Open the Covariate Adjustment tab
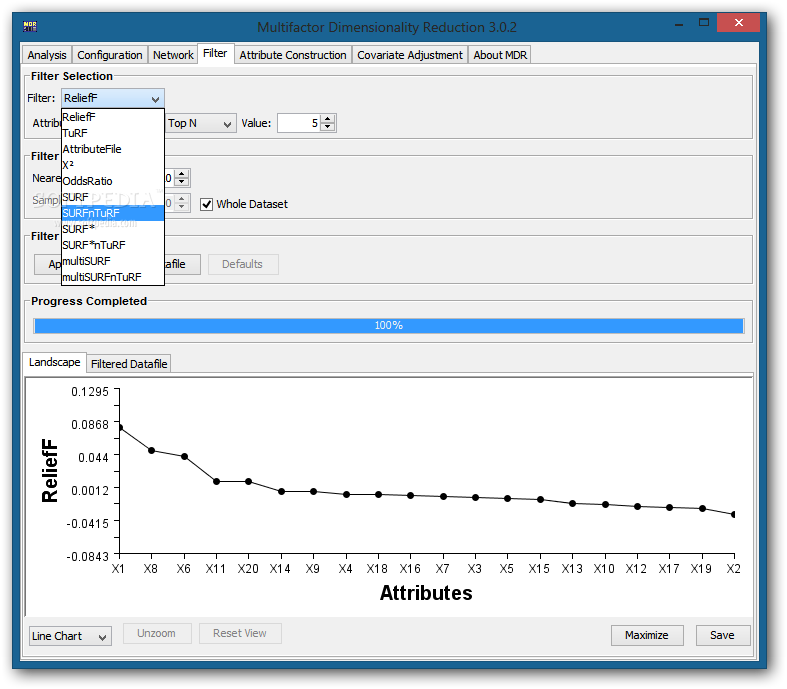This screenshot has height=689, width=787. tap(410, 55)
